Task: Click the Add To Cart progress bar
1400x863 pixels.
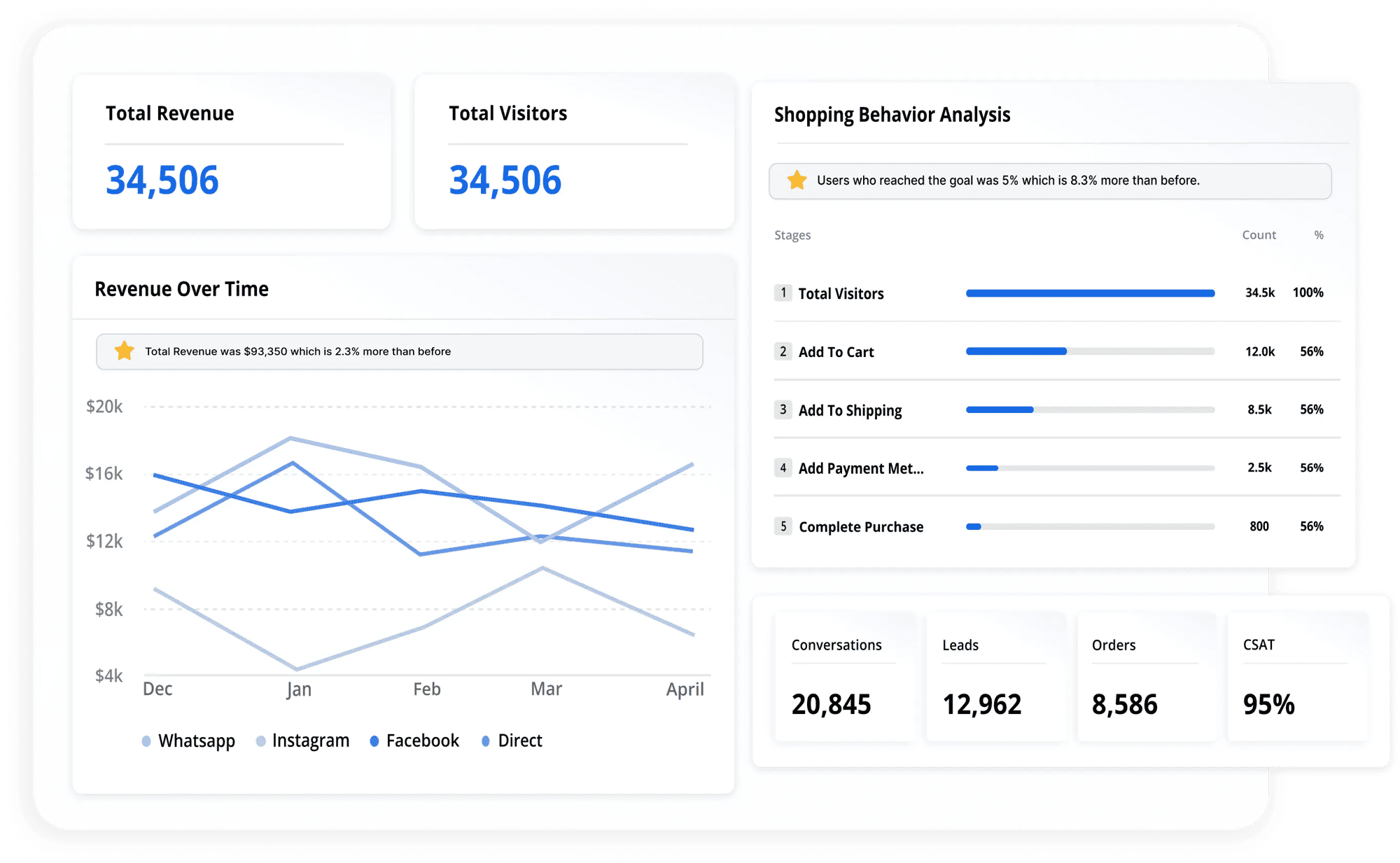Action: [1090, 351]
